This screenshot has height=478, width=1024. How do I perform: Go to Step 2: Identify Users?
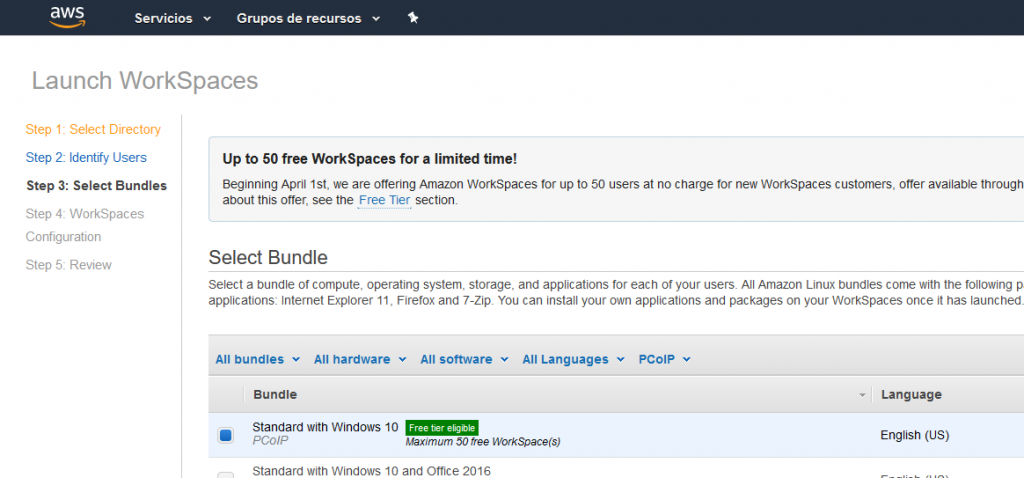pyautogui.click(x=86, y=157)
